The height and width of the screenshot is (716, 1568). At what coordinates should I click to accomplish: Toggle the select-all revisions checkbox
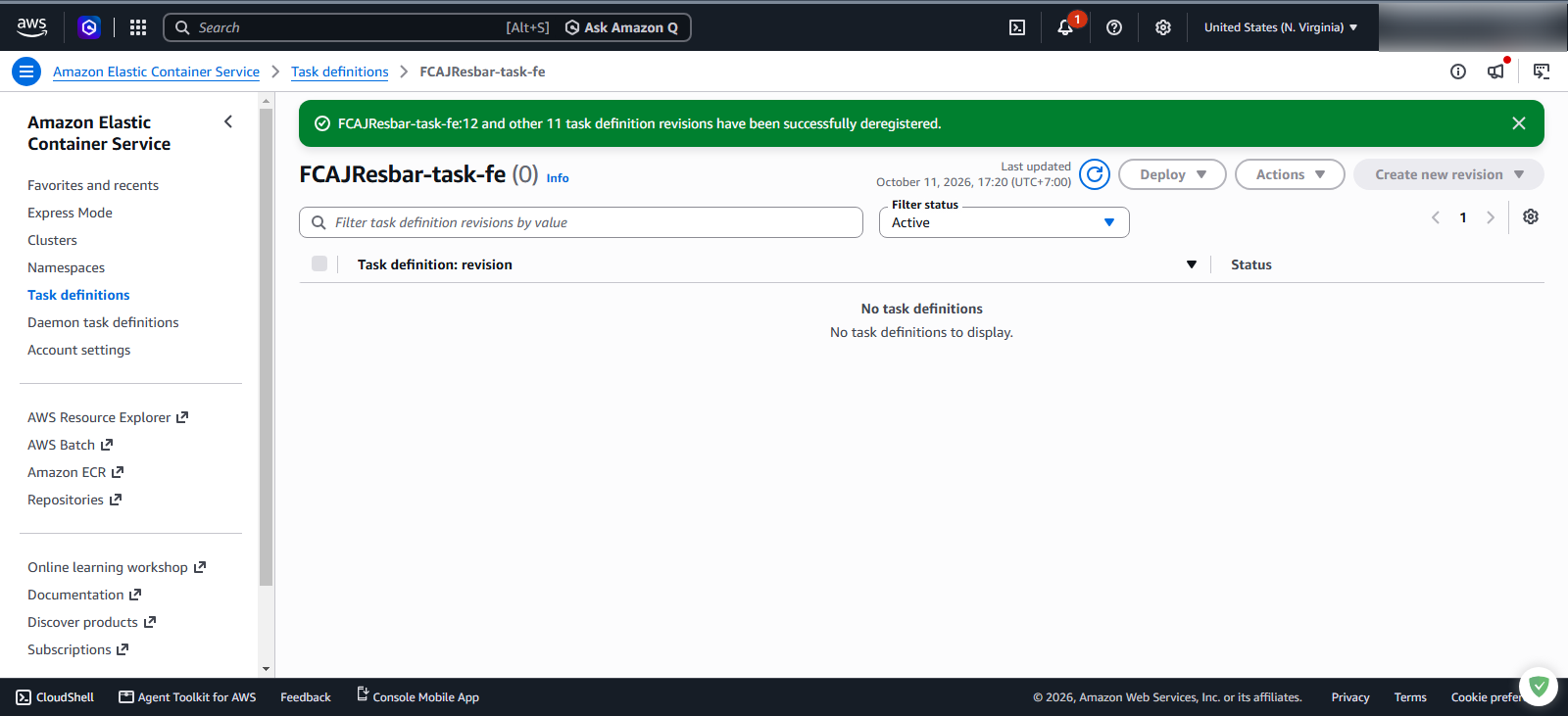(x=319, y=263)
